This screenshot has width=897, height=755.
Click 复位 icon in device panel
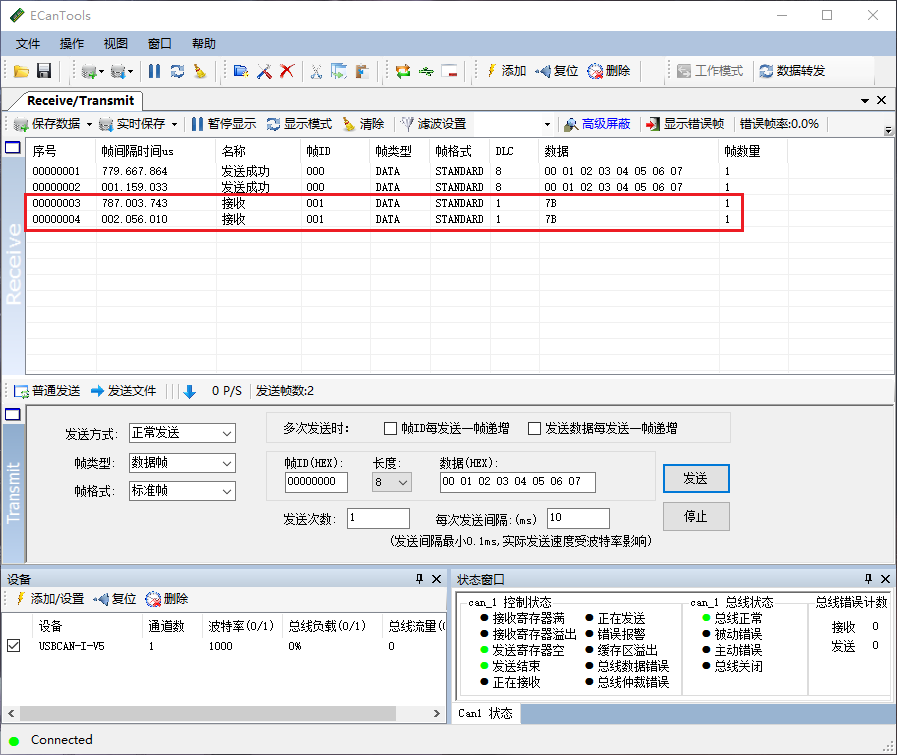coord(101,599)
